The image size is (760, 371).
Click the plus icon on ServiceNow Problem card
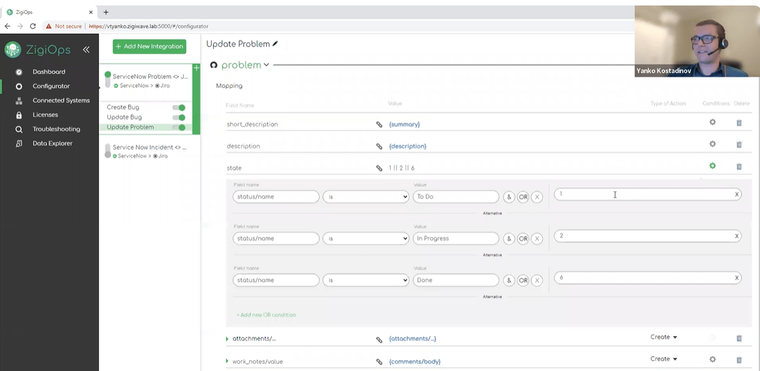click(196, 68)
